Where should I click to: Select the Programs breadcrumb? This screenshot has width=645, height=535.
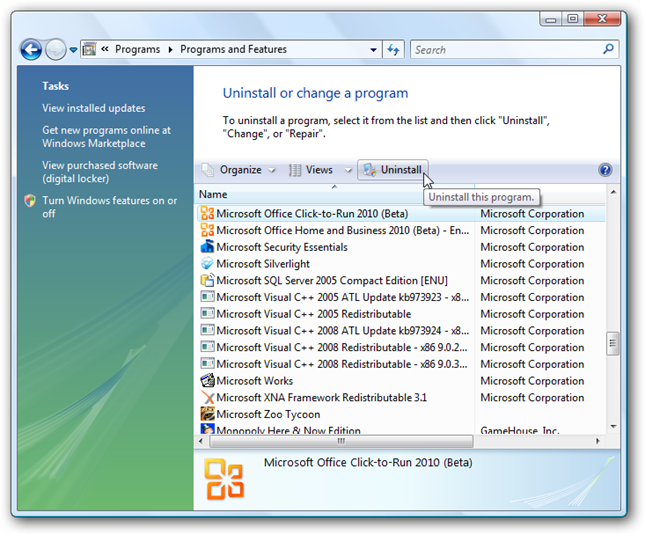click(x=137, y=49)
